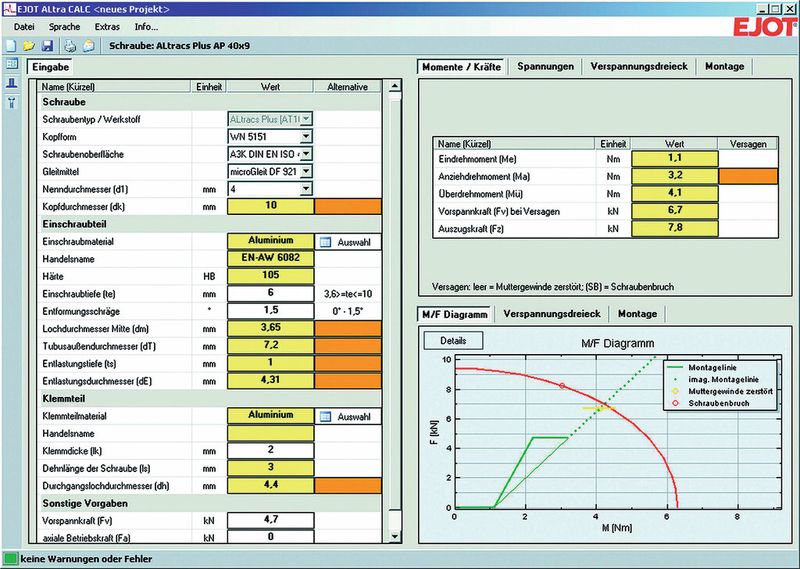Click the Vorspannkraft (Fv) input 4,7
The width and height of the screenshot is (800, 569).
click(270, 521)
